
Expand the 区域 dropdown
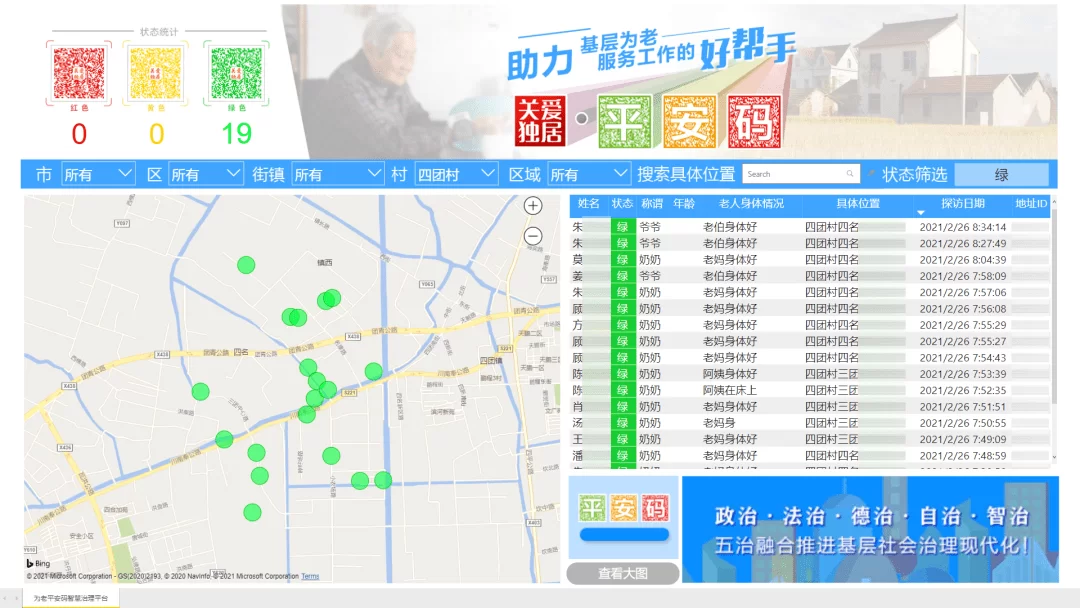click(x=588, y=174)
